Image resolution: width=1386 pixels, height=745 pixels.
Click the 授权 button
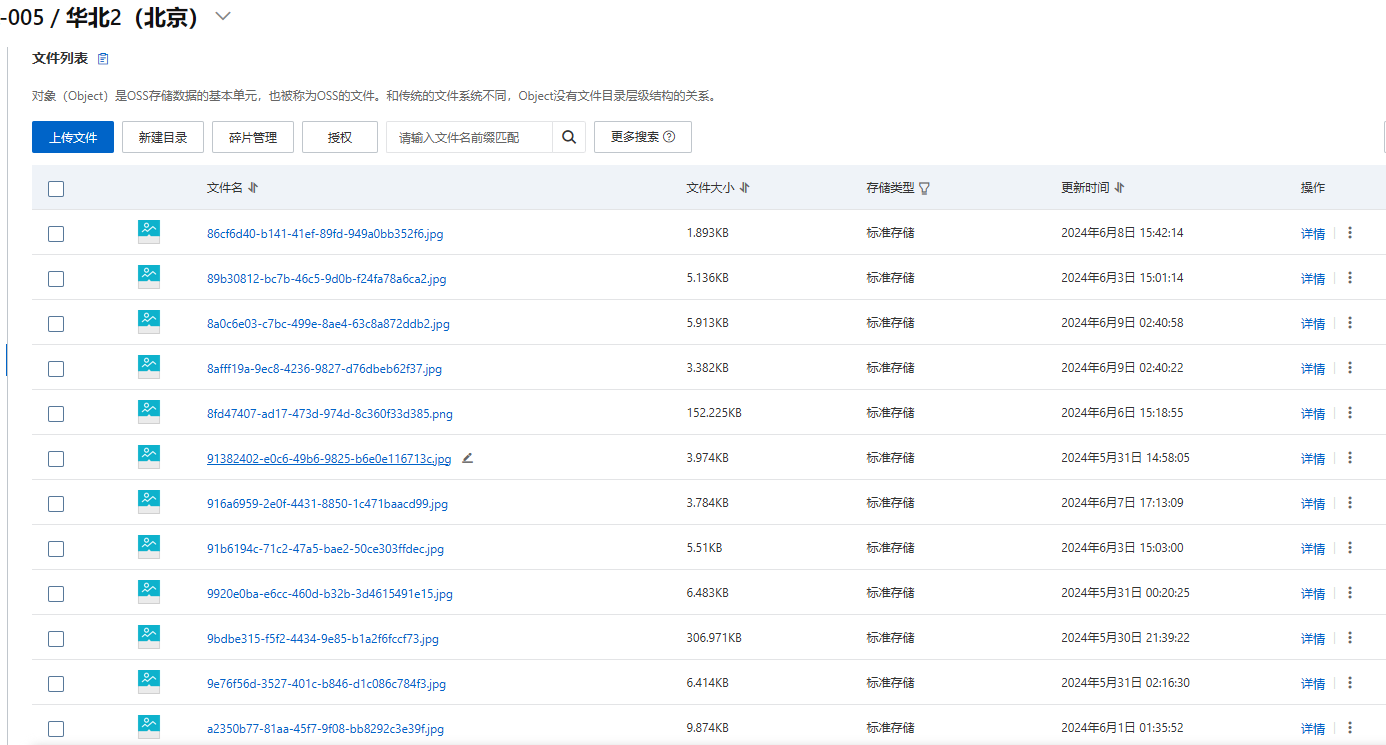click(340, 137)
